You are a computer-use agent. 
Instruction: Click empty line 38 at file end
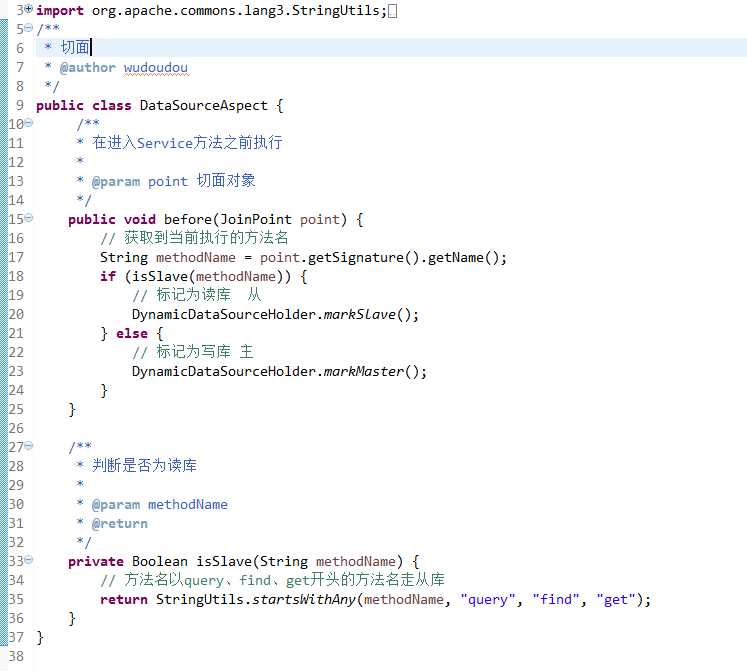pos(381,656)
